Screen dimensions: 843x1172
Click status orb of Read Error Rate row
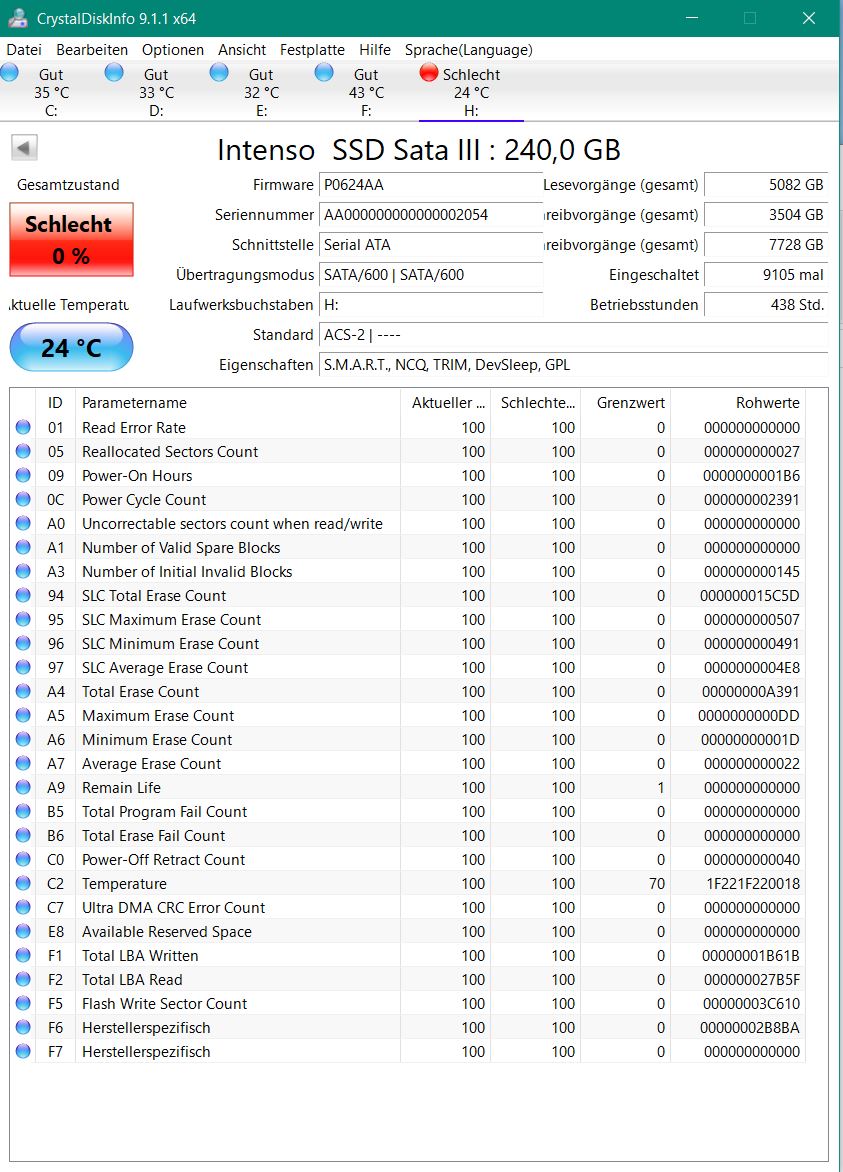(23, 428)
